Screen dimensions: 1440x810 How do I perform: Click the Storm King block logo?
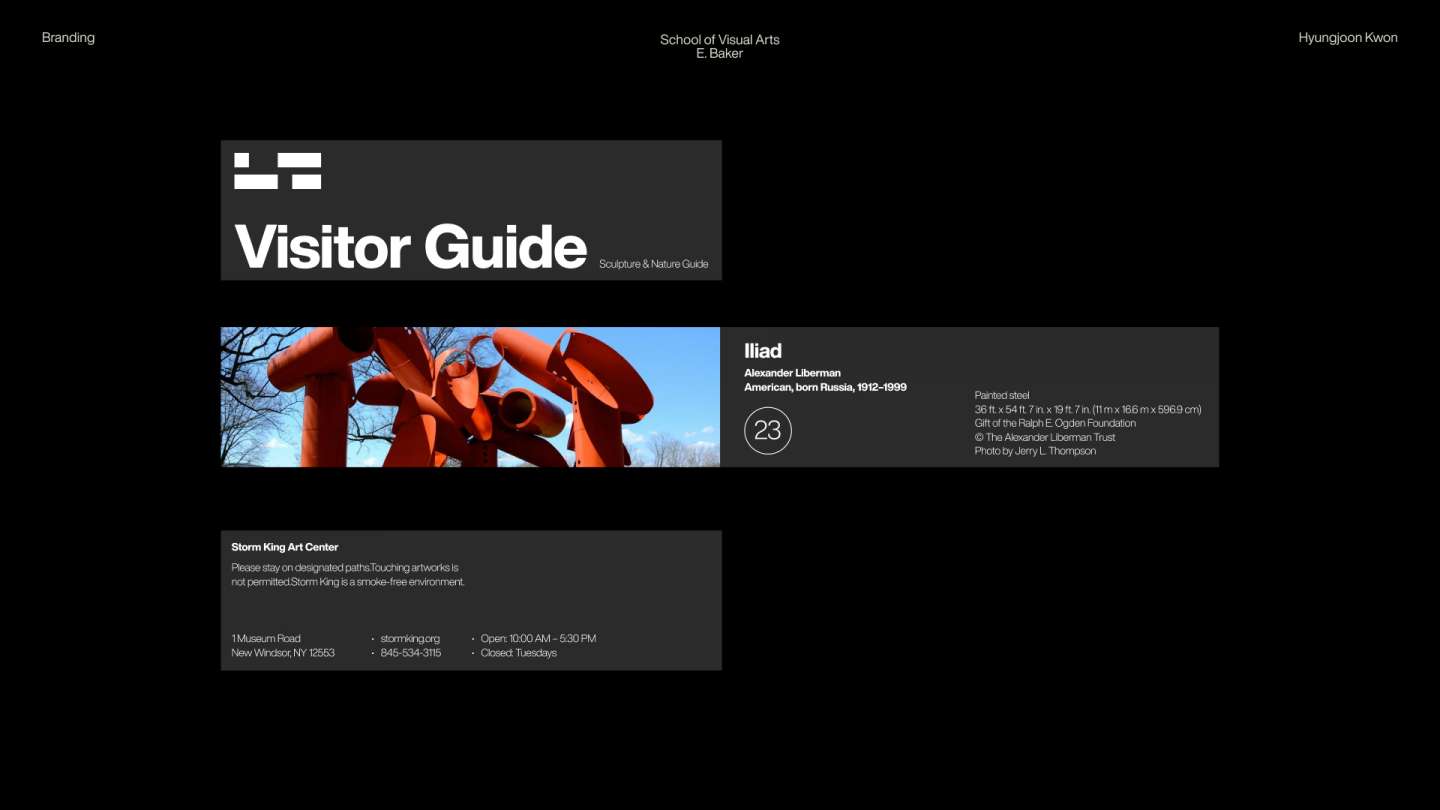click(x=277, y=171)
